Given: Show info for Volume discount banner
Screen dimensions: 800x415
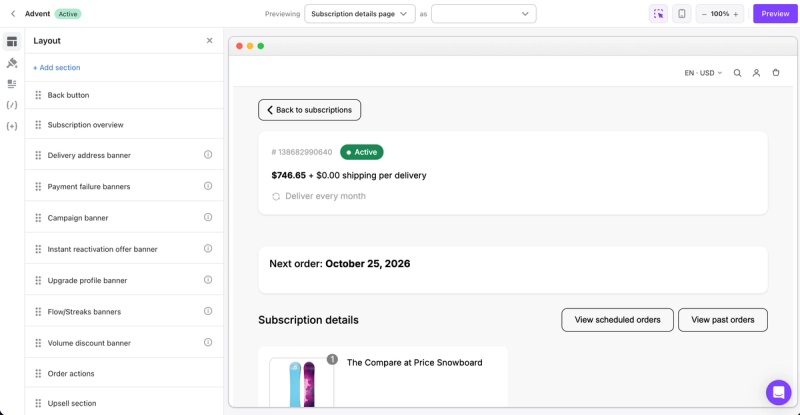Looking at the screenshot, I should click(208, 343).
